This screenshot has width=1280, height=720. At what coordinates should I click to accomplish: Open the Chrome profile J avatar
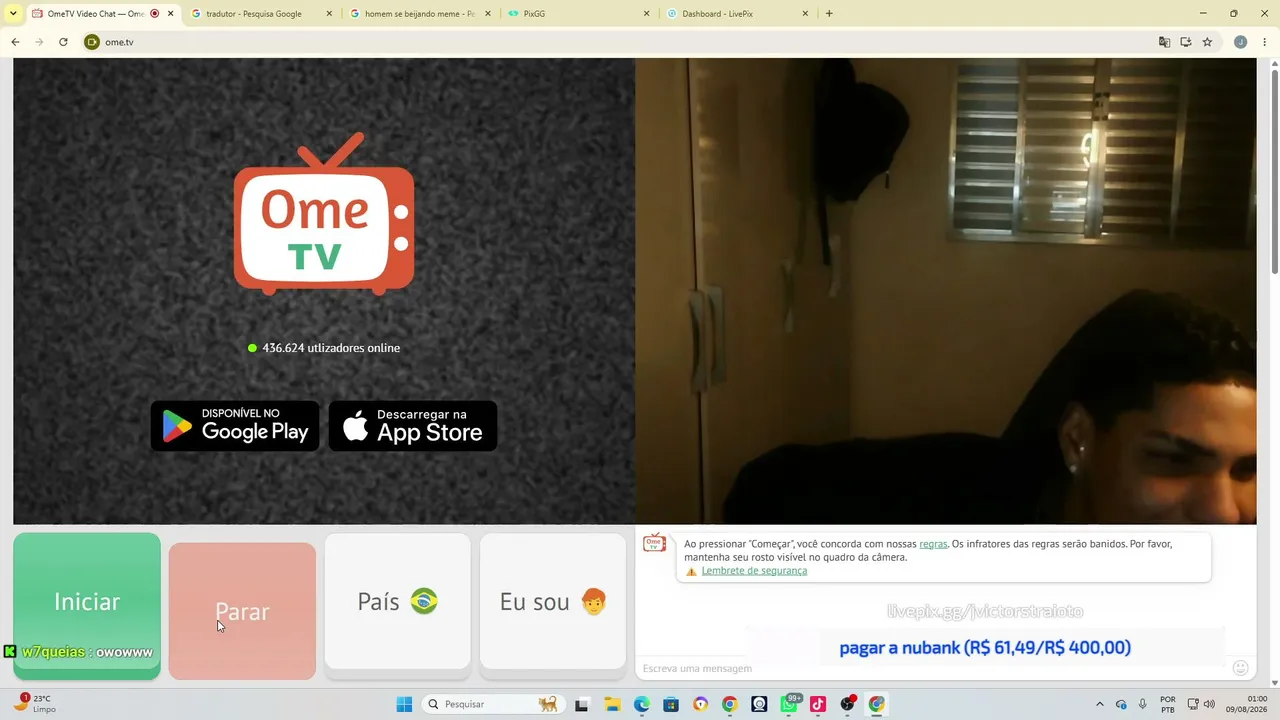(x=1240, y=42)
